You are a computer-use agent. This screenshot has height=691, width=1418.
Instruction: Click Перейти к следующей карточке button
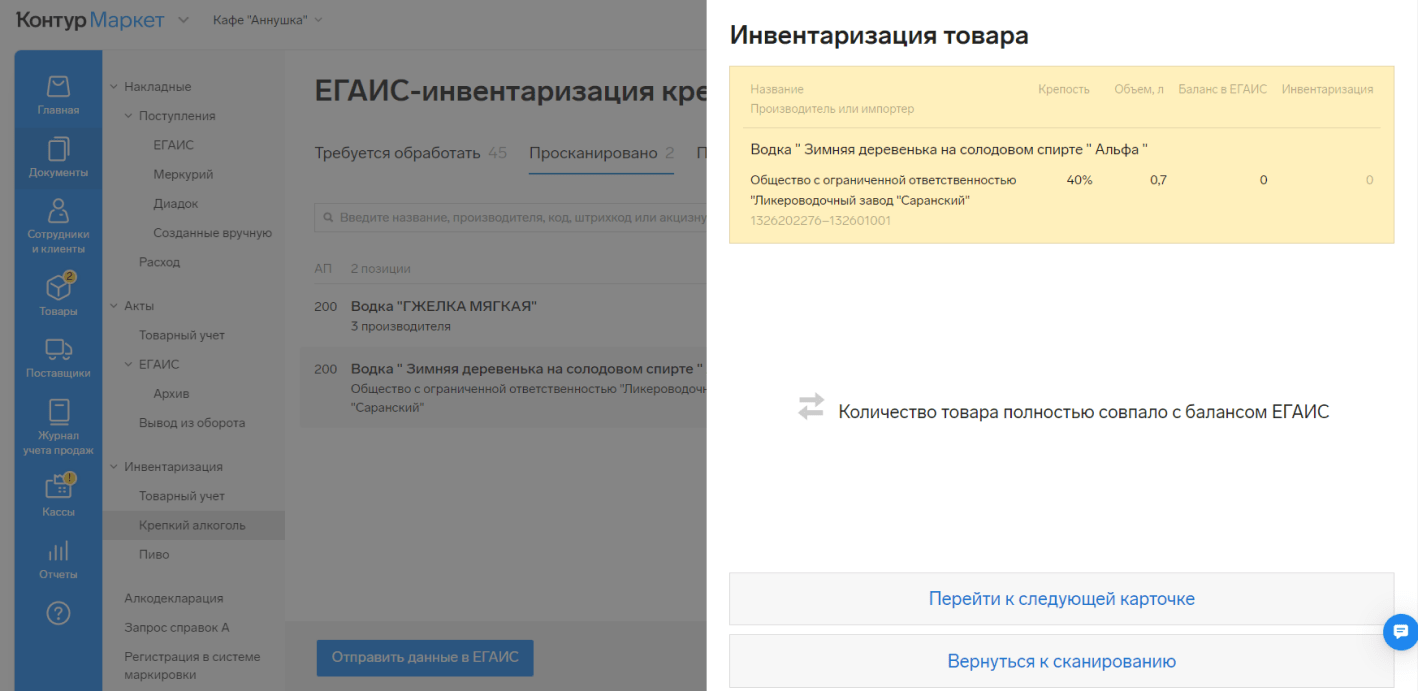point(1061,599)
